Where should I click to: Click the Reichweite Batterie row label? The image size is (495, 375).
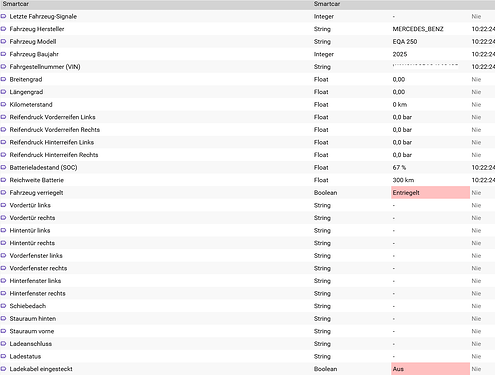click(x=36, y=180)
